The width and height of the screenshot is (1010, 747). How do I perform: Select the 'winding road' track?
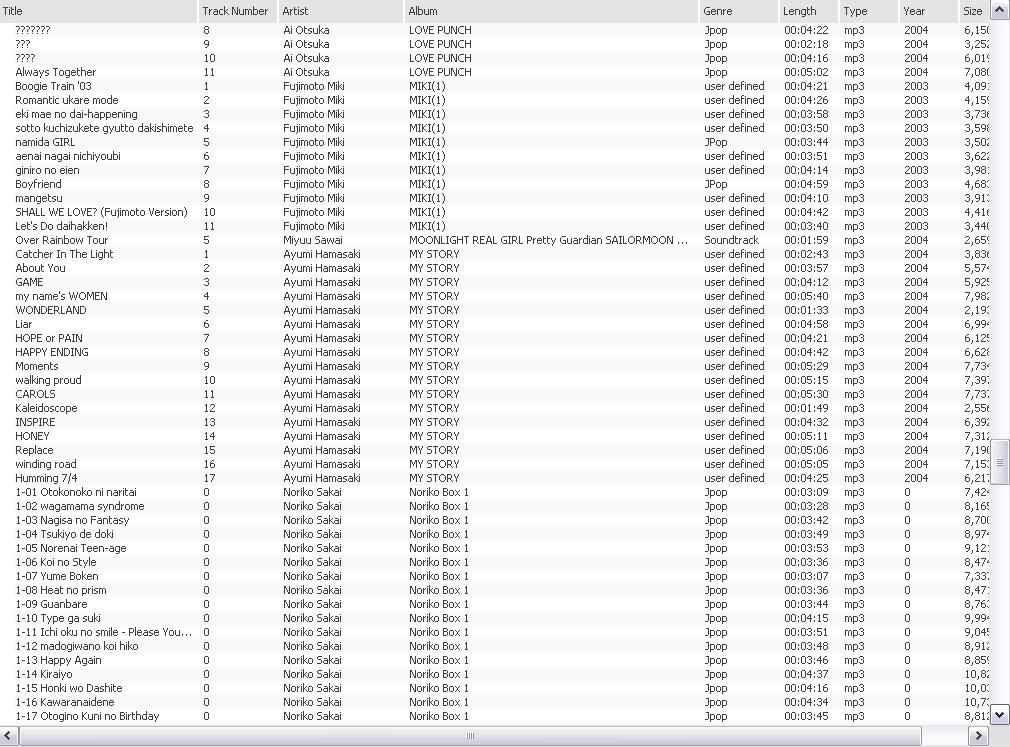point(495,464)
